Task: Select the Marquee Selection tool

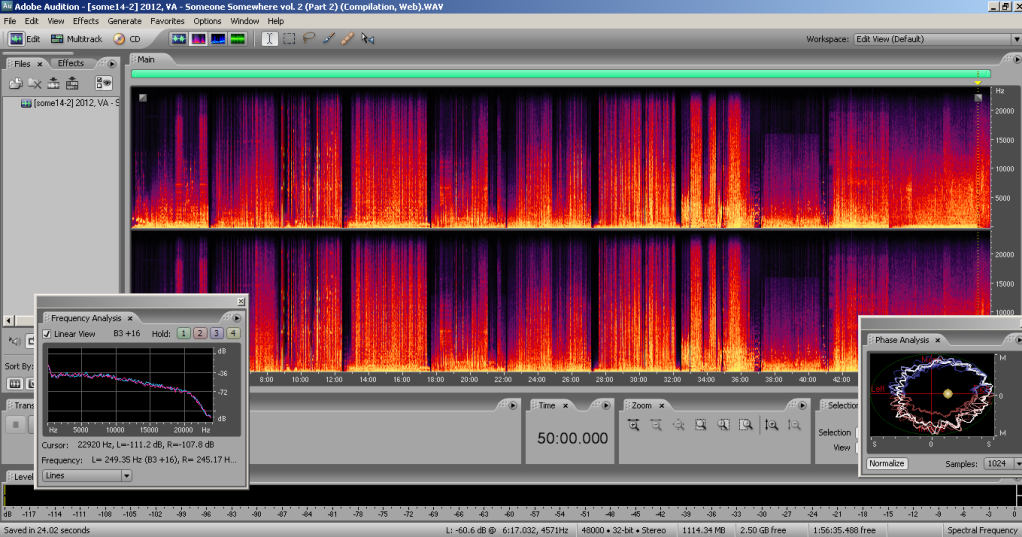Action: tap(288, 39)
